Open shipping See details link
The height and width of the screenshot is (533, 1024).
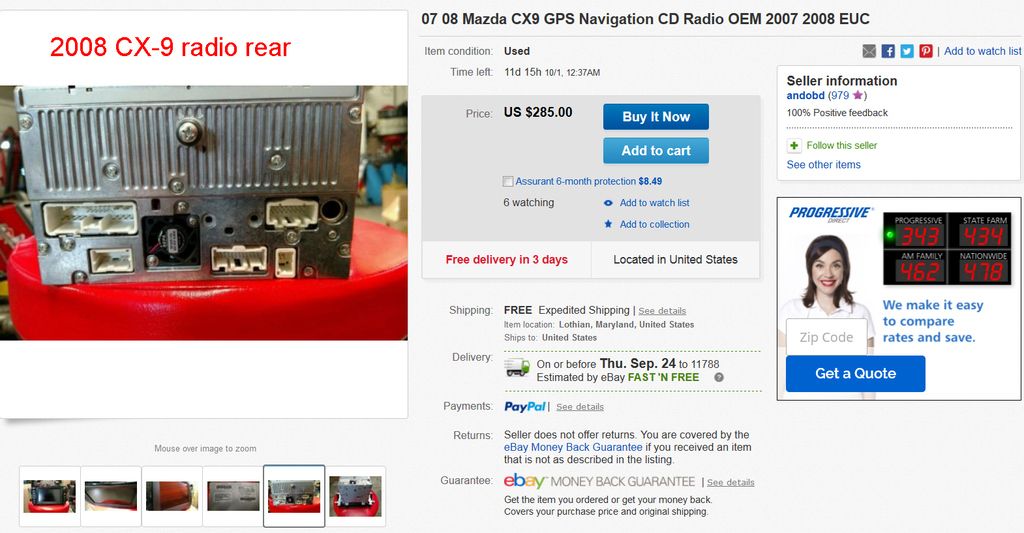coord(662,311)
